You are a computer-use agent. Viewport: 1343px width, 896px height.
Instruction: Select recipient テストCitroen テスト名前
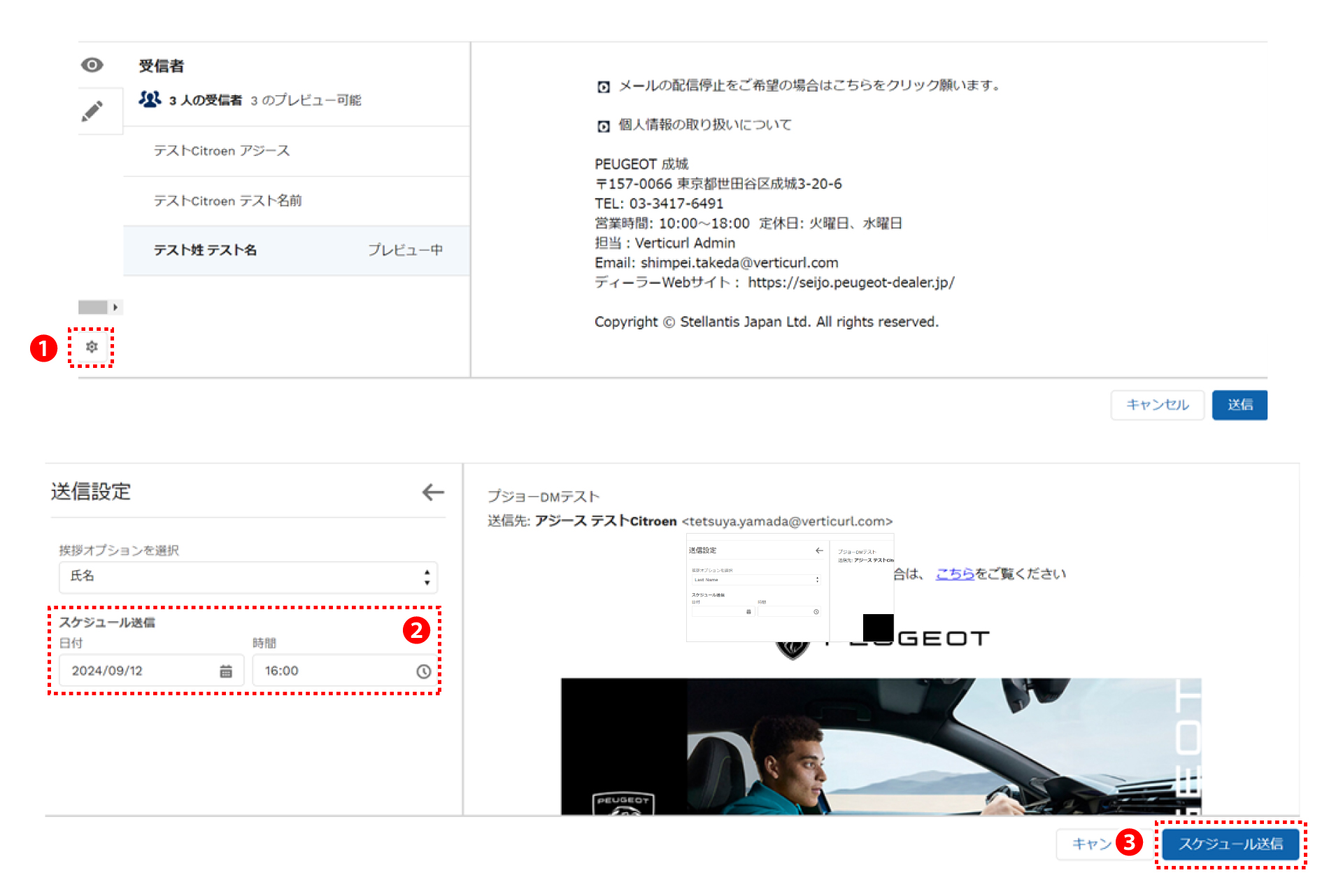[227, 201]
